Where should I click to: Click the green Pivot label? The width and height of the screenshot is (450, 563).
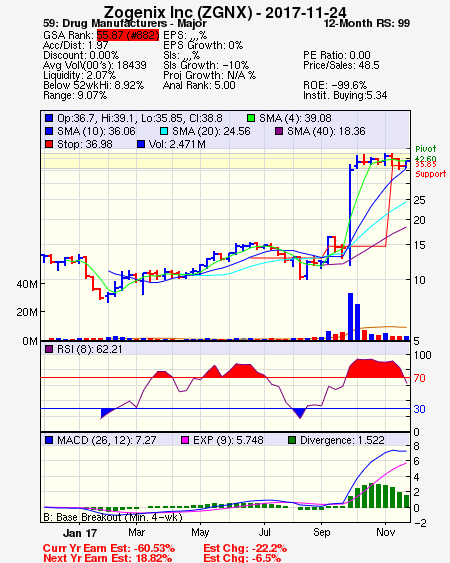tap(426, 149)
